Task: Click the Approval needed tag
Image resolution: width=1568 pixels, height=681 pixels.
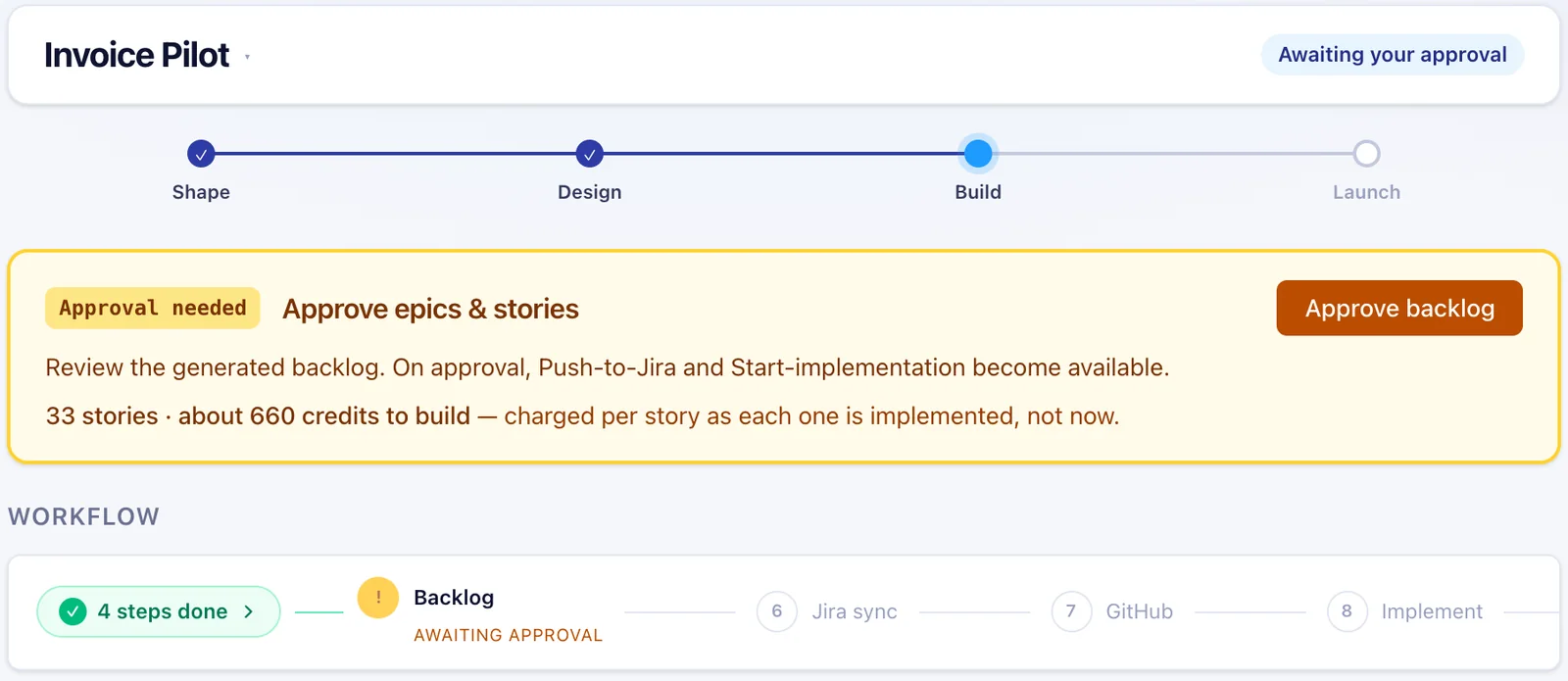Action: [152, 308]
